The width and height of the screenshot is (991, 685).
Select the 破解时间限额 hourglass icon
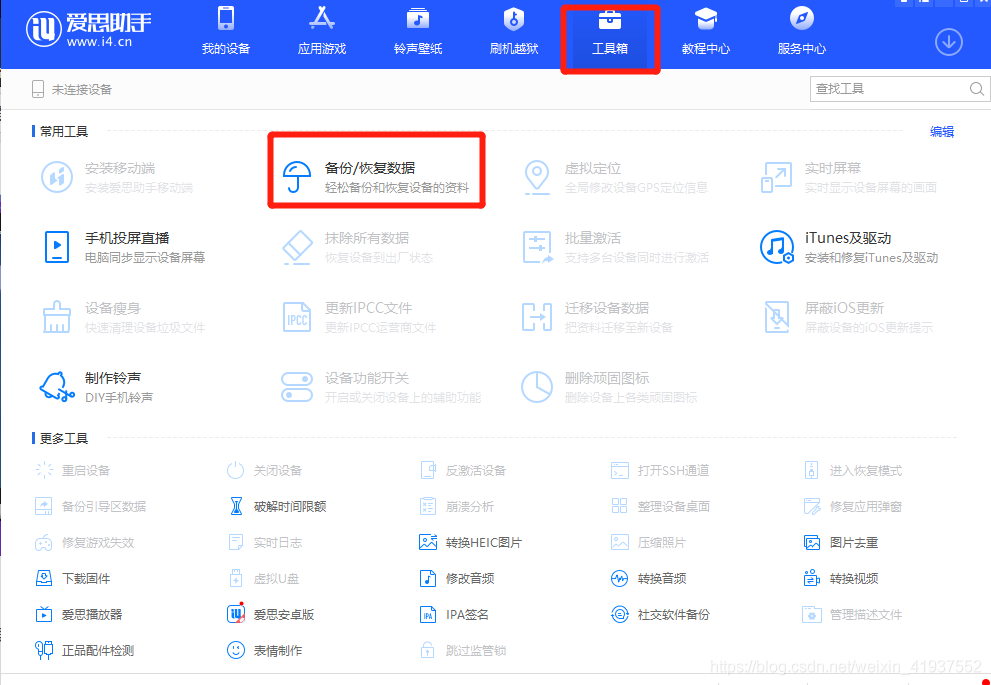[x=236, y=507]
